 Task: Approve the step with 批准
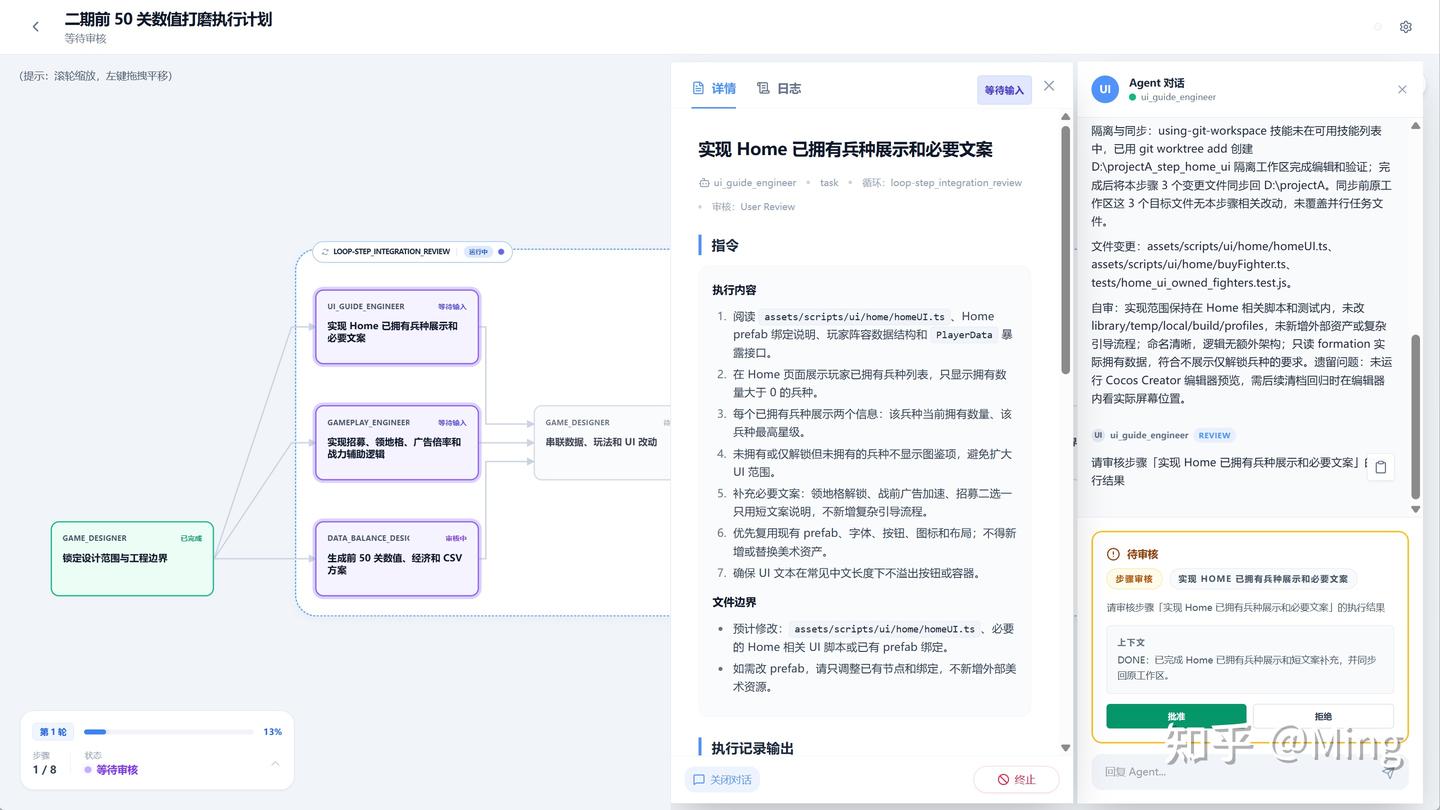(x=1176, y=716)
